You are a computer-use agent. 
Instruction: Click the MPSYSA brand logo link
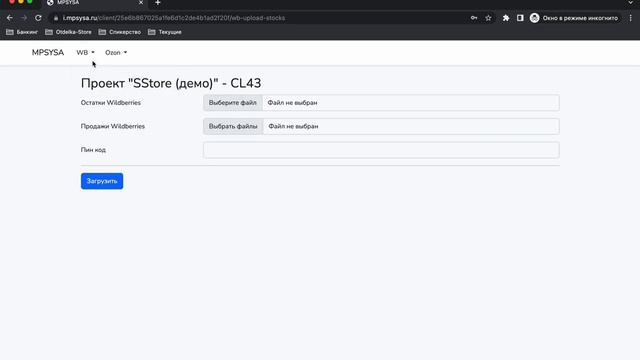tap(48, 53)
